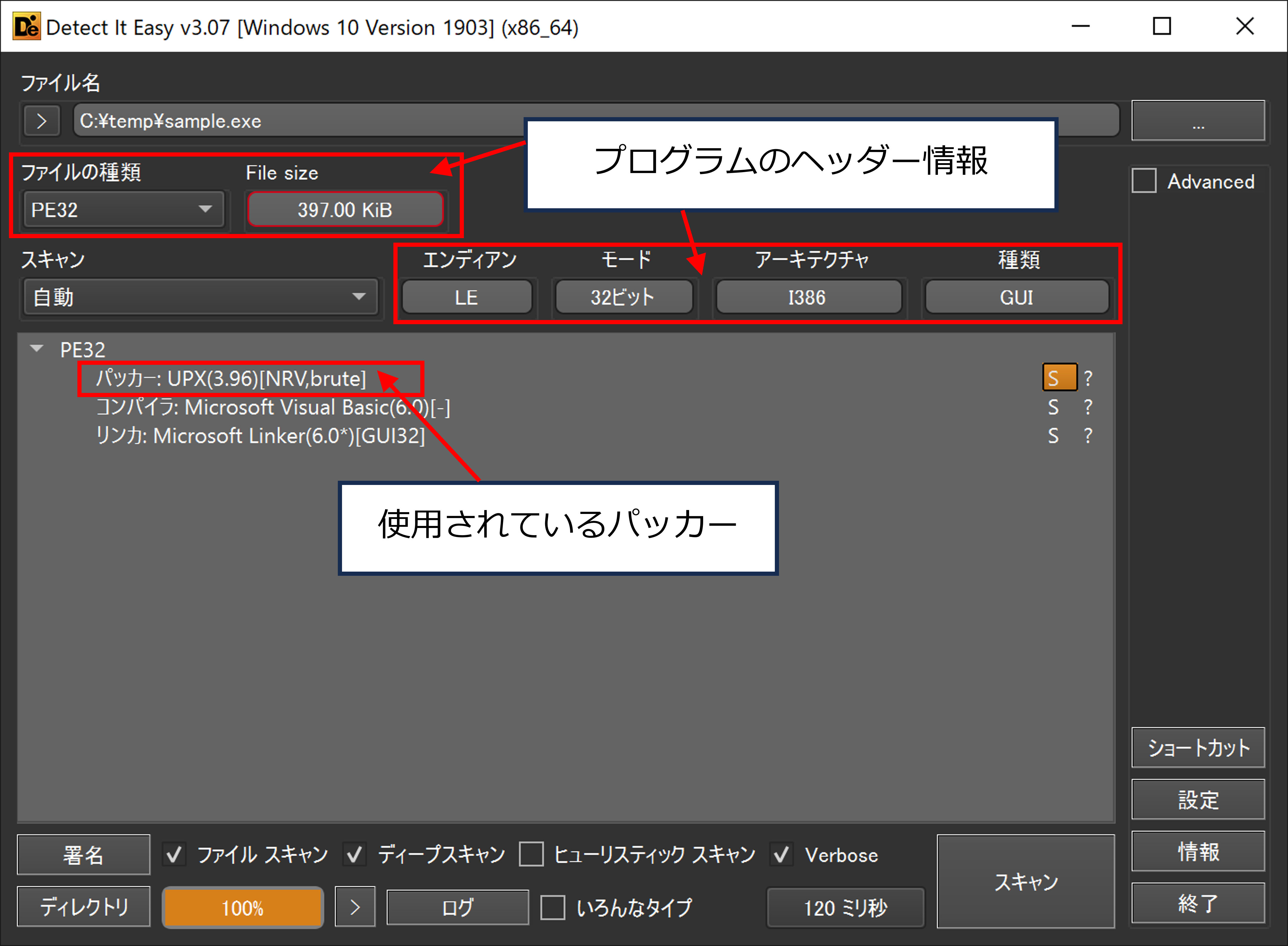Open the PE32 file type dropdown
The height and width of the screenshot is (946, 1288).
(124, 209)
